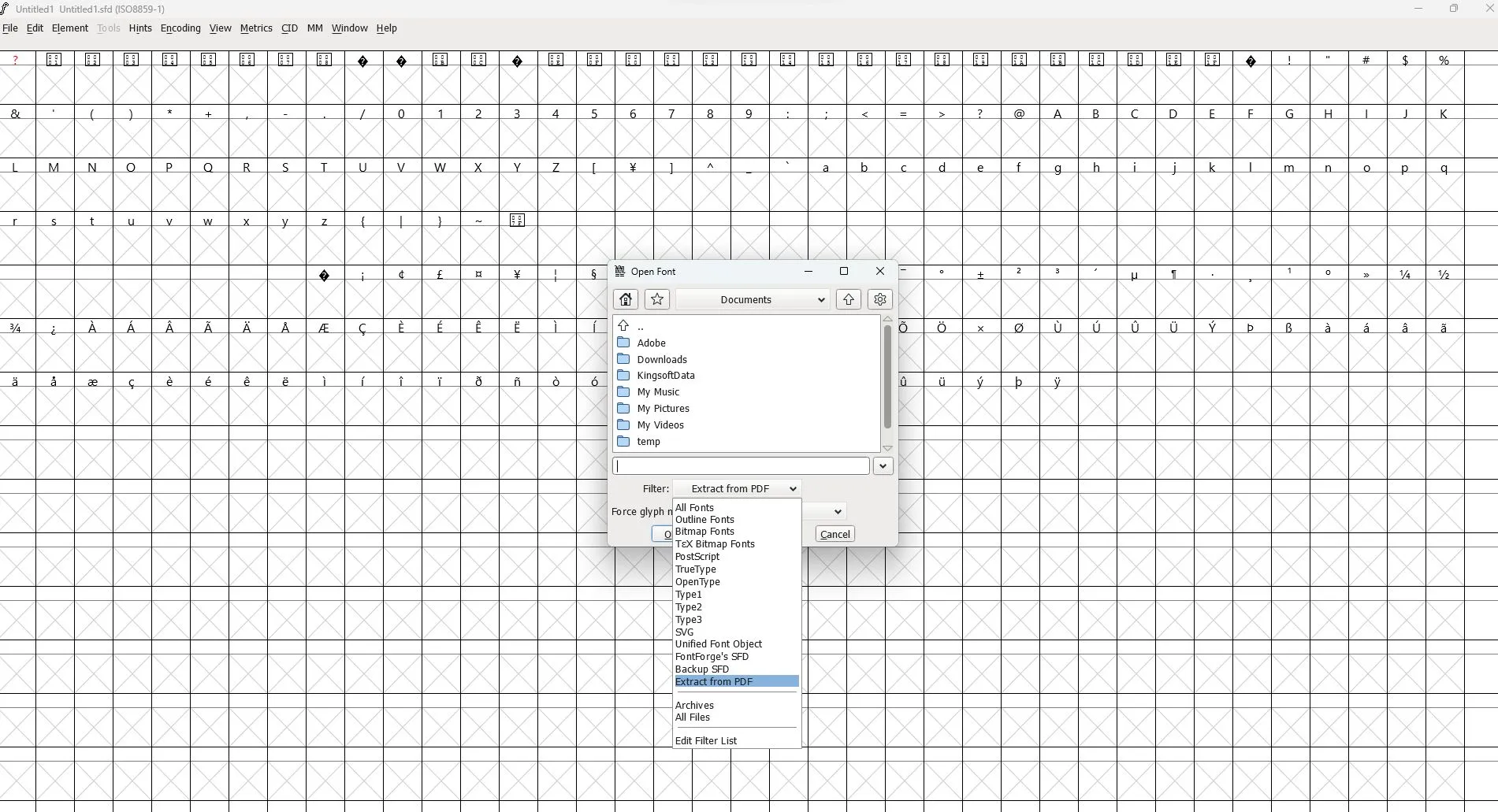Select Edit Filter List
The height and width of the screenshot is (812, 1498).
point(706,740)
